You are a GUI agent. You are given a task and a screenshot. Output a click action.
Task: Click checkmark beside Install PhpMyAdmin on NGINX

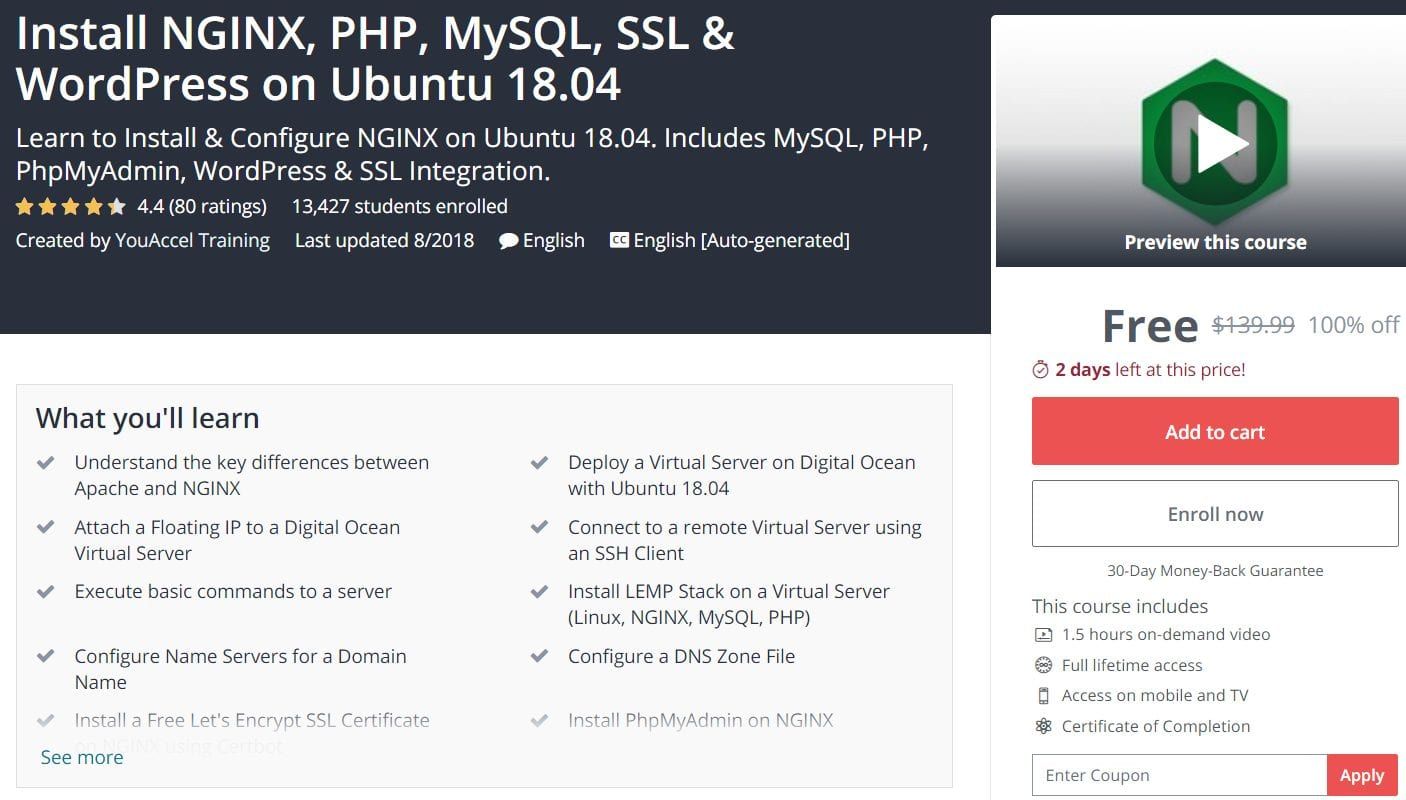(539, 721)
